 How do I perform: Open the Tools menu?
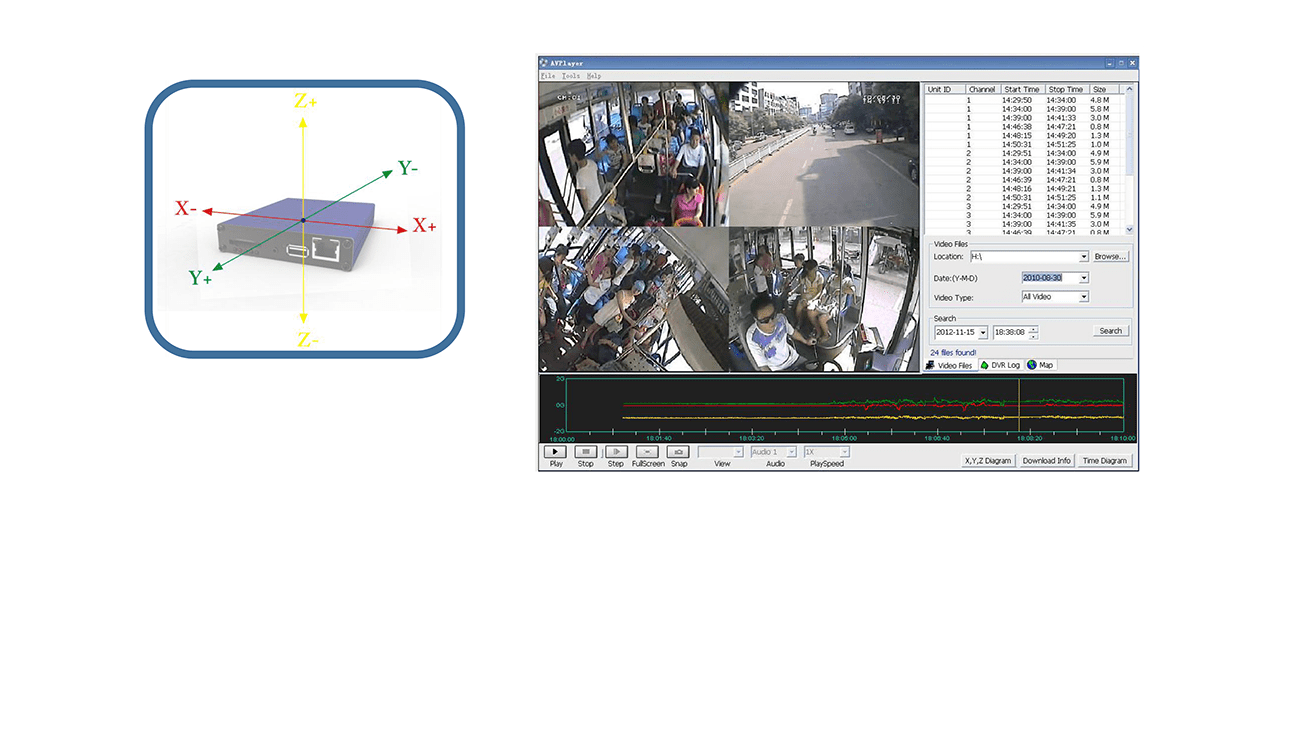coord(570,76)
